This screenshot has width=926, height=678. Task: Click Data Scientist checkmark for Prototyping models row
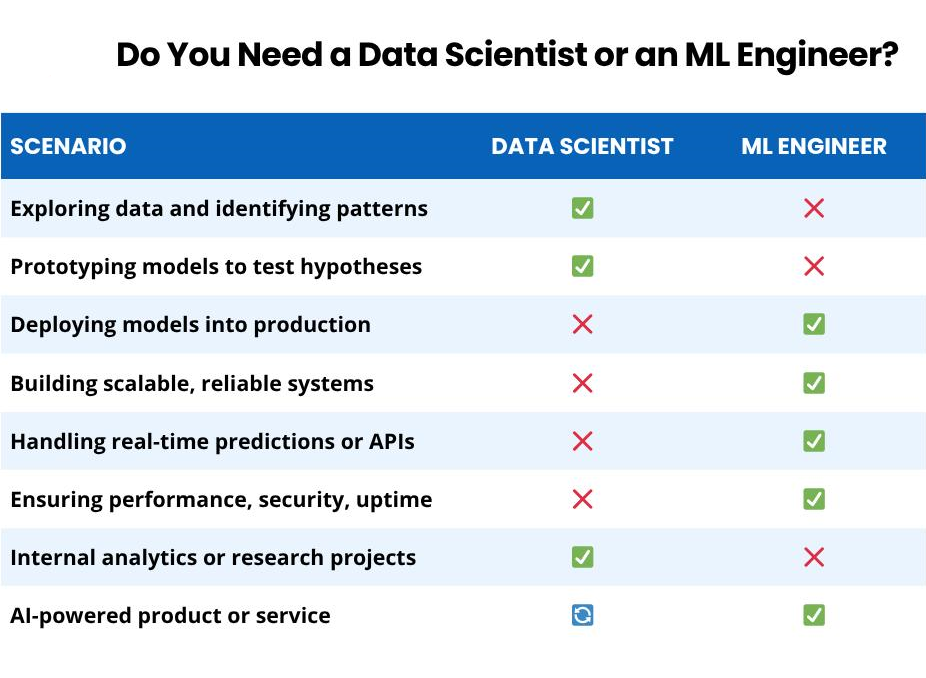582,266
